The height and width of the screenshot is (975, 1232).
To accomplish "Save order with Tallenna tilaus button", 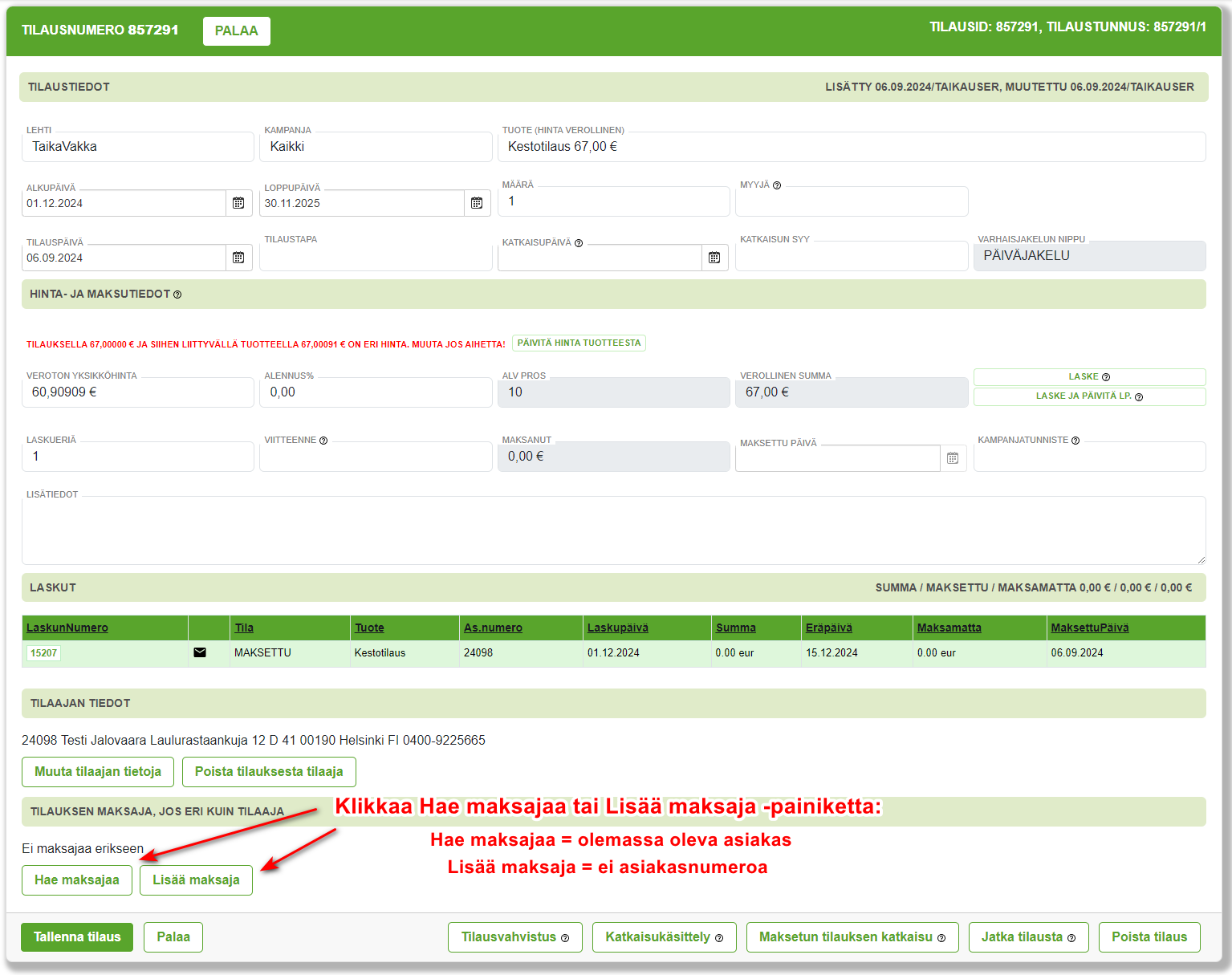I will tap(77, 937).
